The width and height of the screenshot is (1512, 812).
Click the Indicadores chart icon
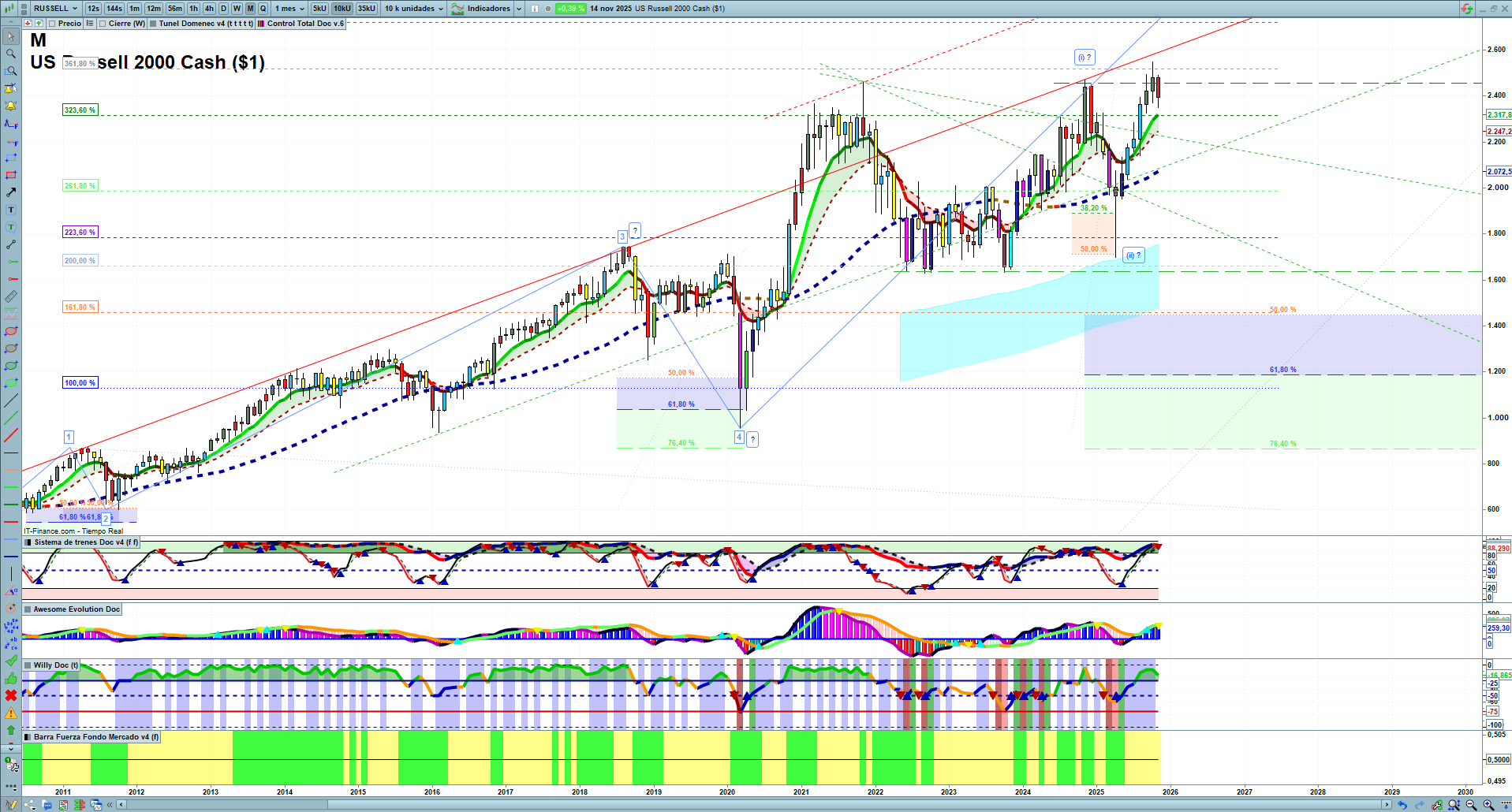457,9
